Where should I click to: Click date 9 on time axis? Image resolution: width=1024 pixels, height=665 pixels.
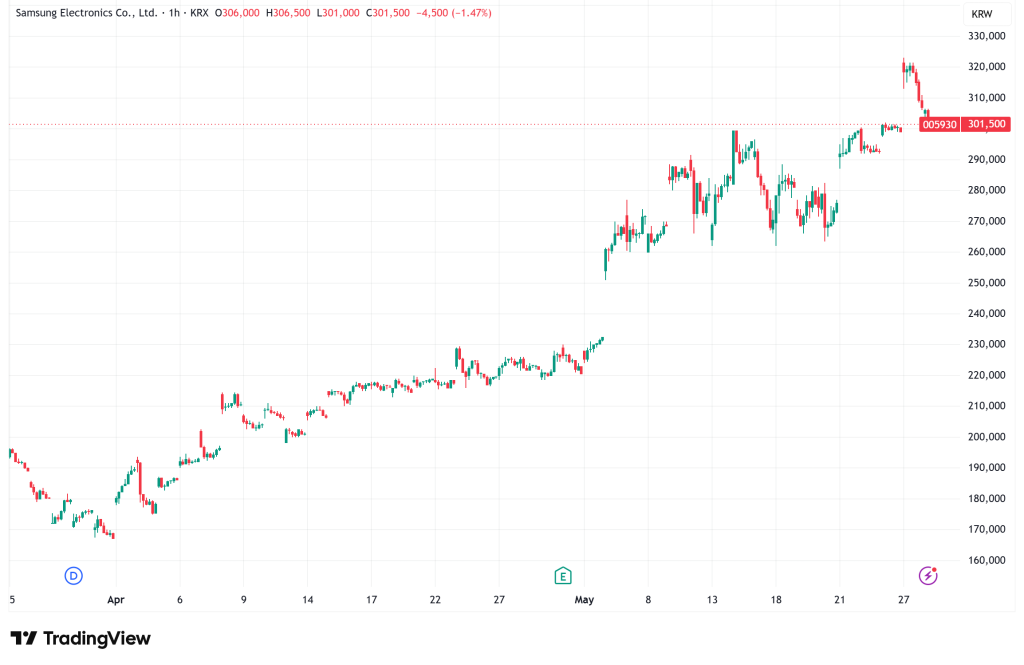pos(244,600)
